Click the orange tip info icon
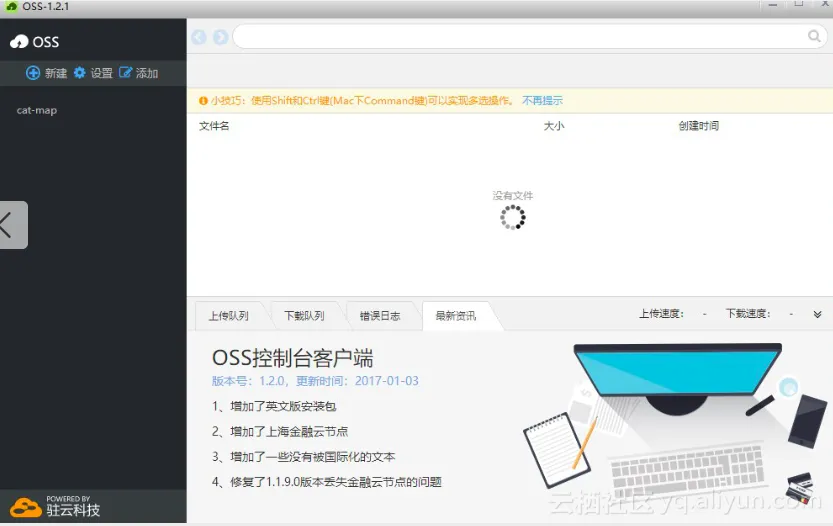This screenshot has width=833, height=526. [x=203, y=100]
